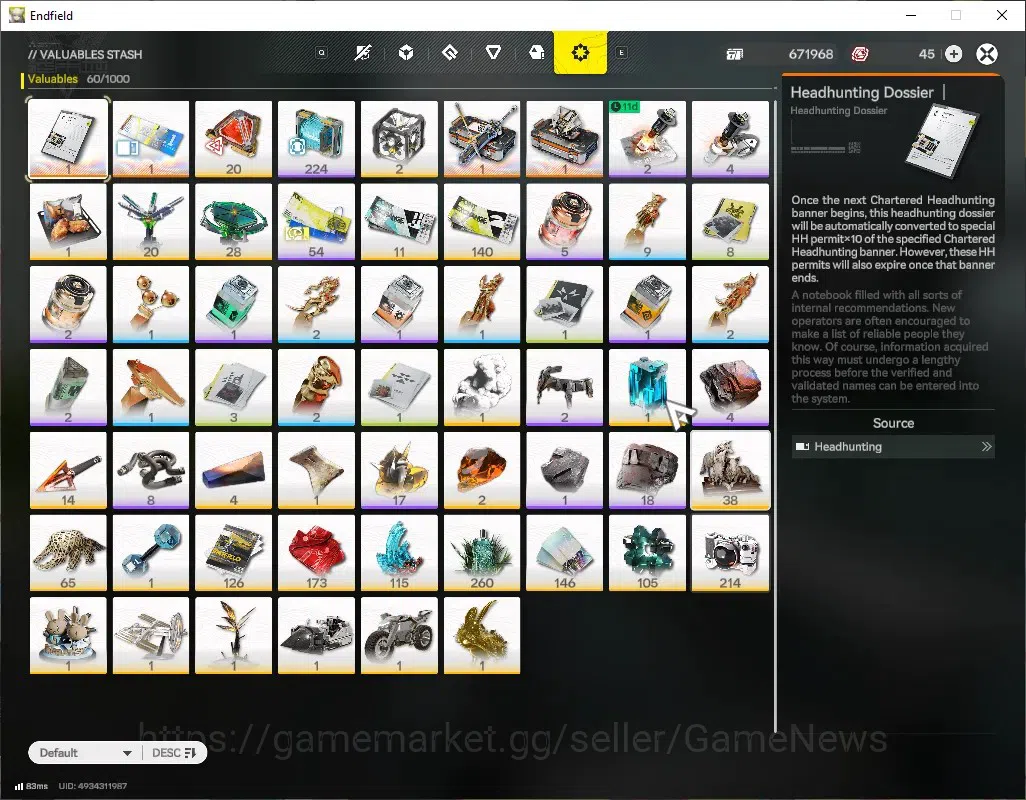
Task: Select the white cloud item
Action: [482, 387]
